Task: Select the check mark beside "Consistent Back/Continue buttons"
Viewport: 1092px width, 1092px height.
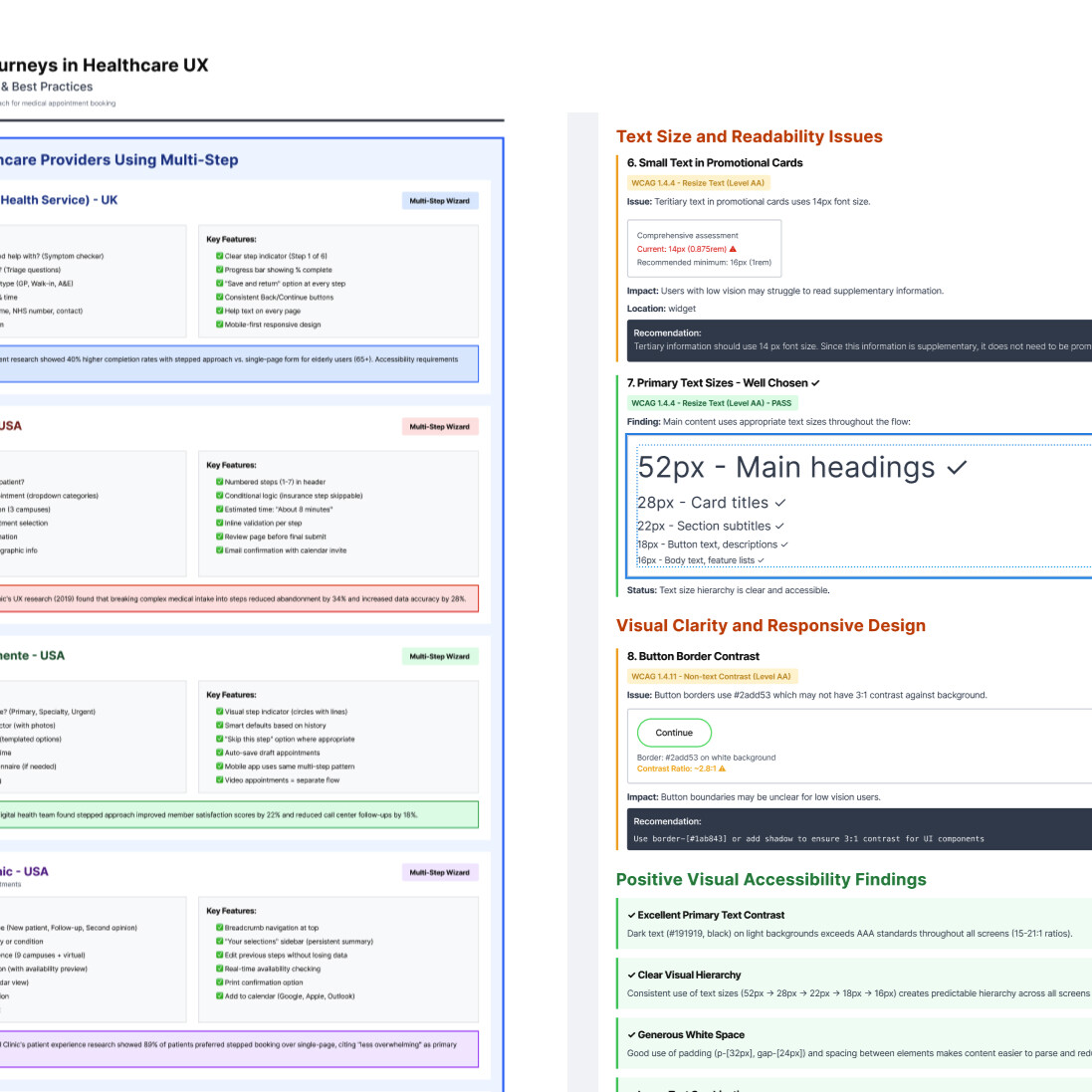Action: pos(219,298)
